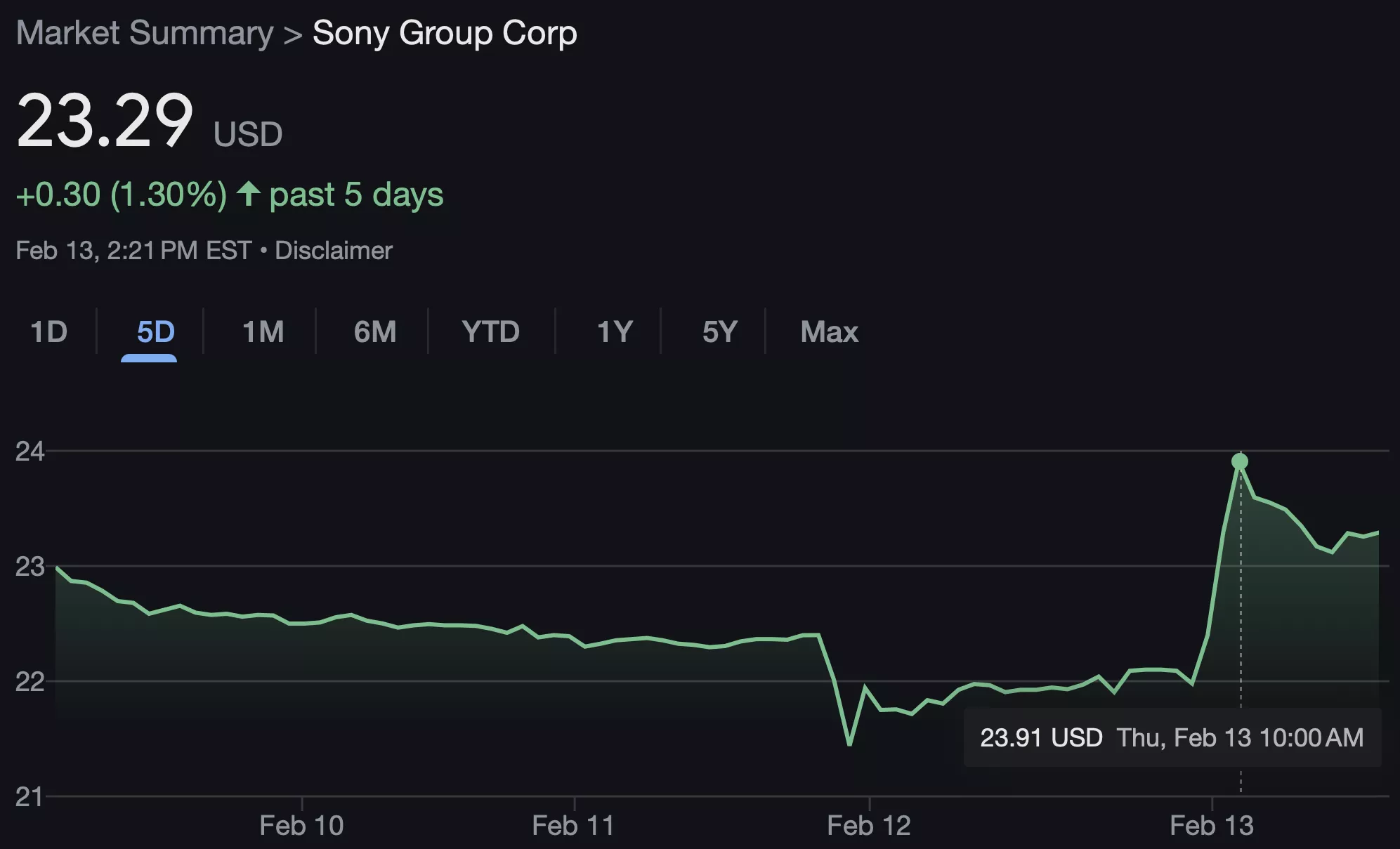Screen dimensions: 1400x849
Task: Click the Feb 13 date axis label
Action: coord(1212,826)
